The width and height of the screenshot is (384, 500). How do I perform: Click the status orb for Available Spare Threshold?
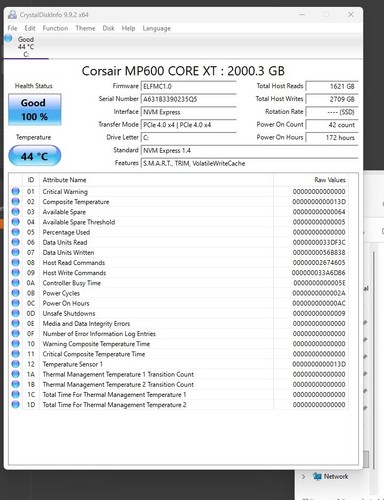pyautogui.click(x=15, y=222)
